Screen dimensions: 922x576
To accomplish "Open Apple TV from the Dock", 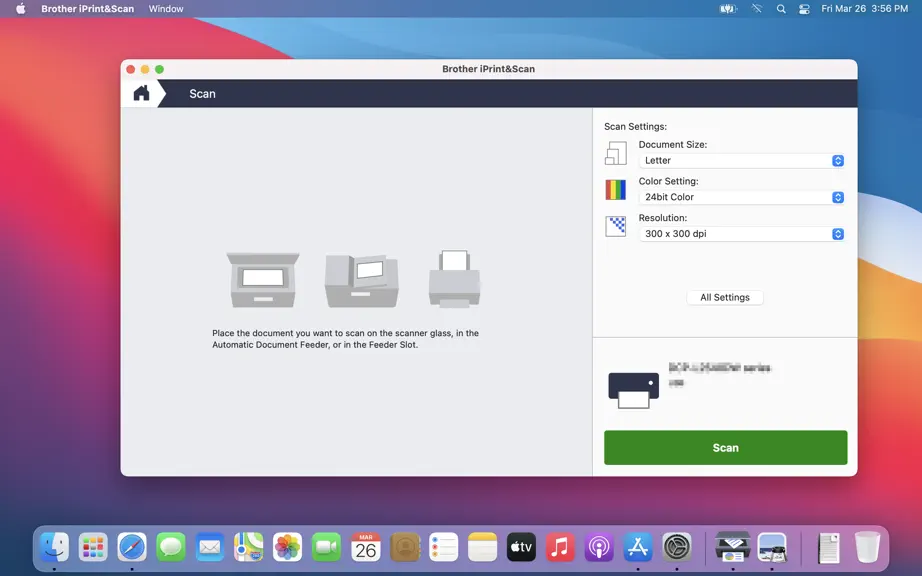I will point(522,547).
